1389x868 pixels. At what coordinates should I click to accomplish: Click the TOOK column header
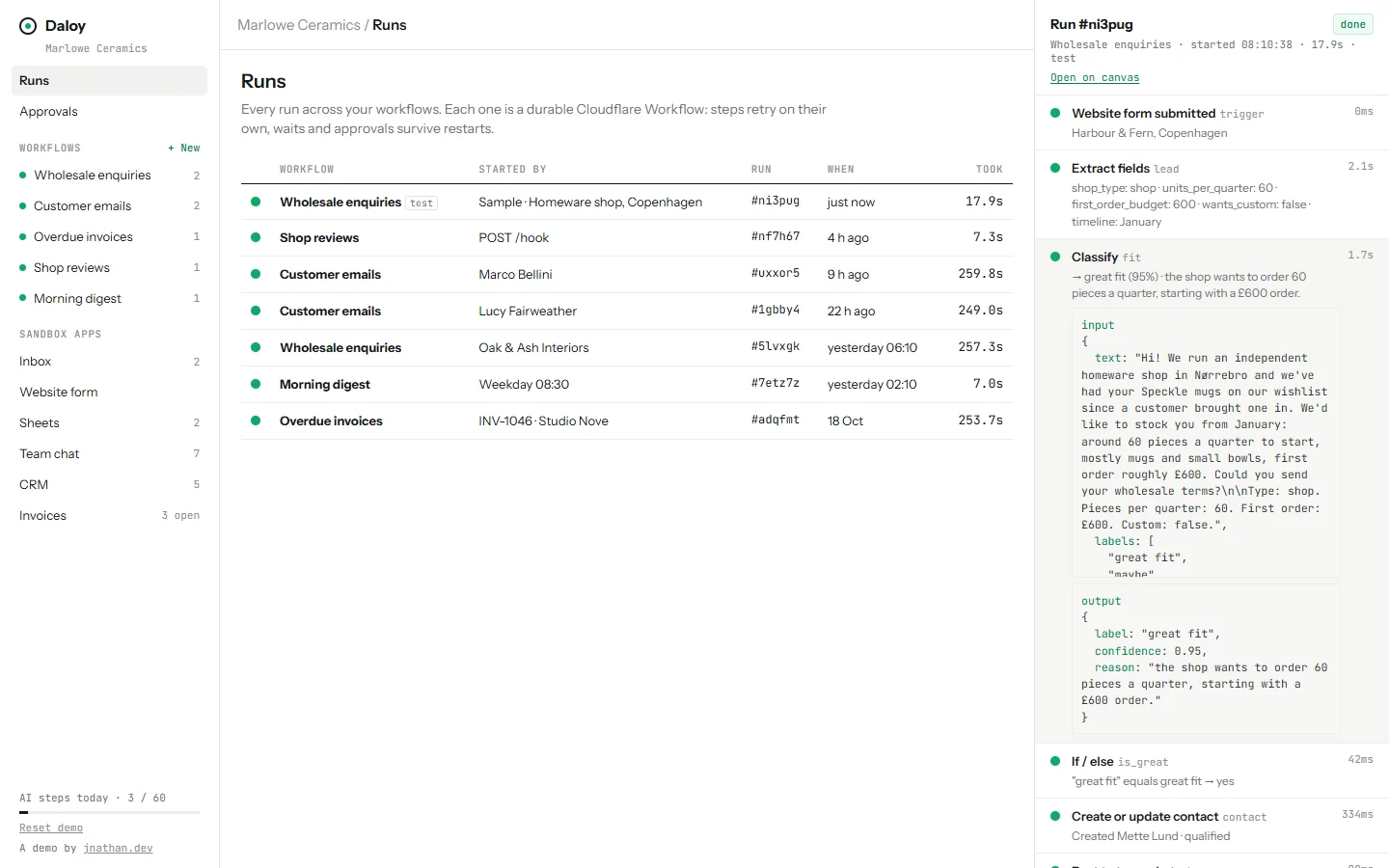[990, 170]
